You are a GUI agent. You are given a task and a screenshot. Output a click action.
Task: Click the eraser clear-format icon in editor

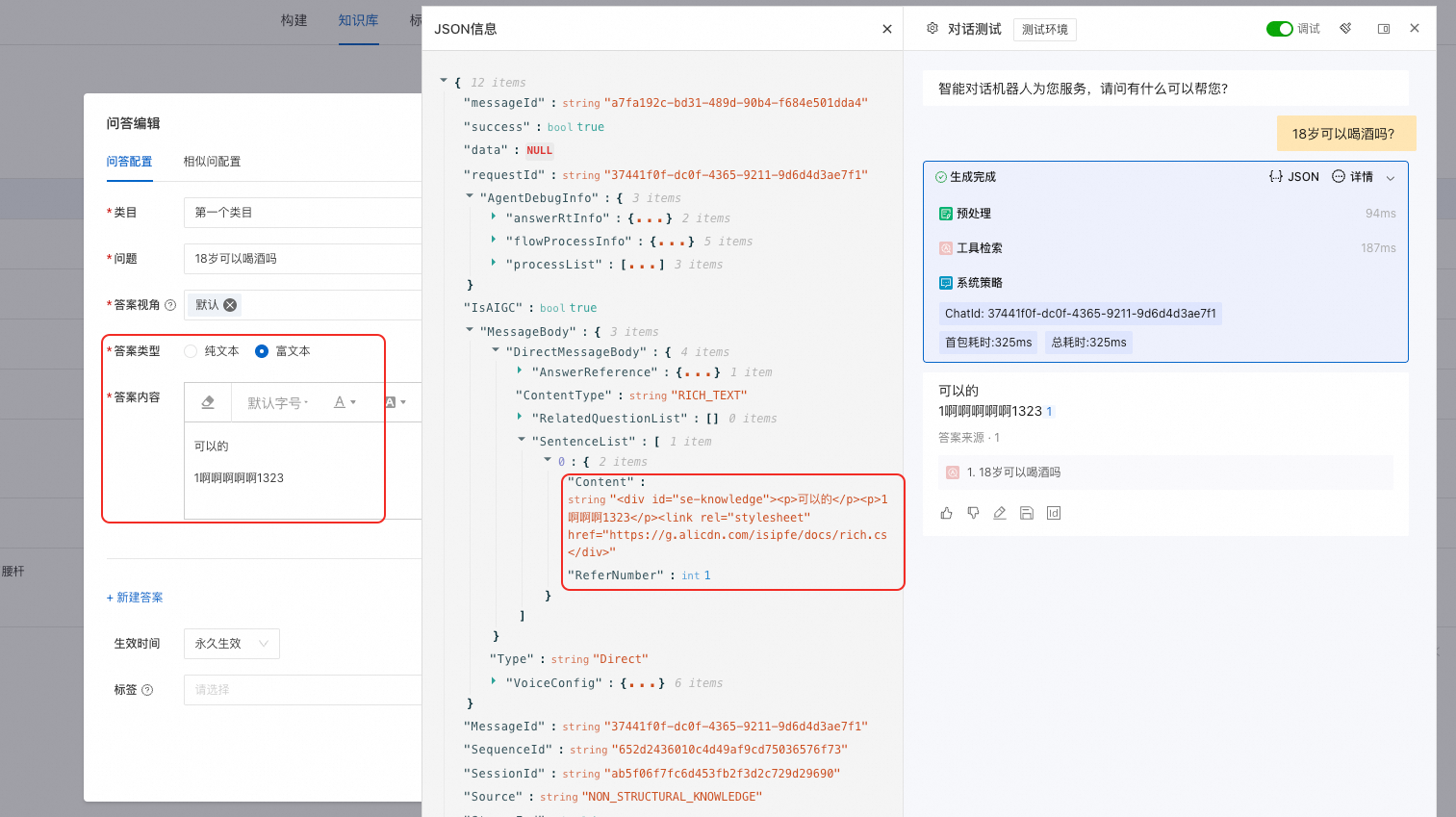pyautogui.click(x=208, y=402)
